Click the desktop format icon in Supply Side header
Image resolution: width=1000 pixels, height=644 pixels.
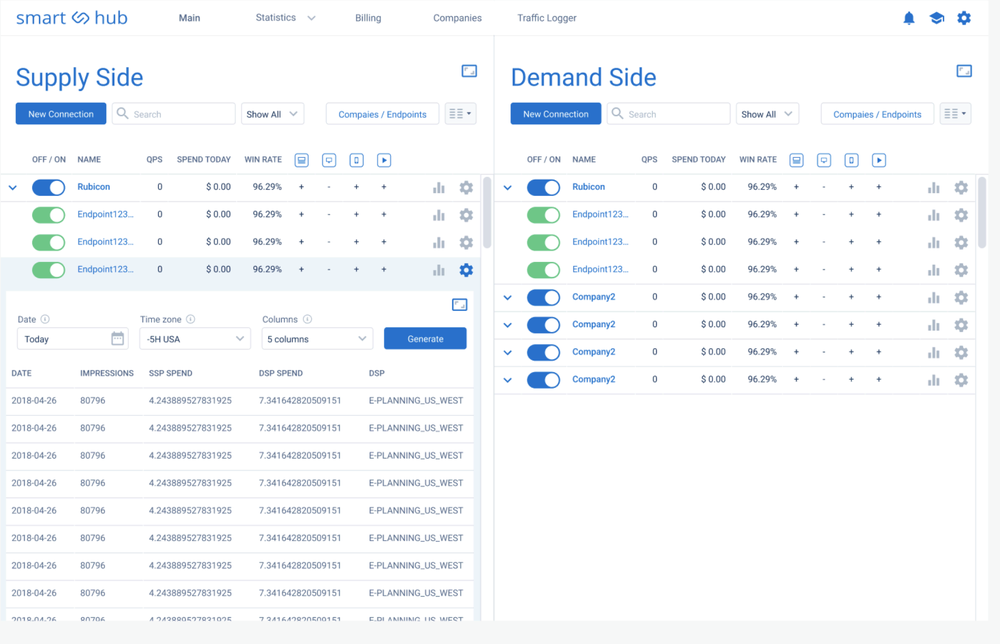[329, 160]
